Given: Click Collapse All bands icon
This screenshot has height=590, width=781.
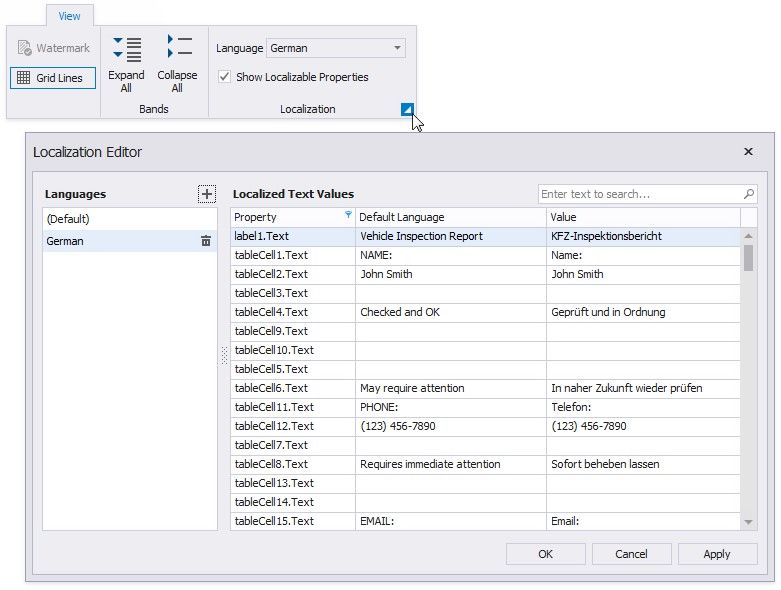Looking at the screenshot, I should point(178,47).
